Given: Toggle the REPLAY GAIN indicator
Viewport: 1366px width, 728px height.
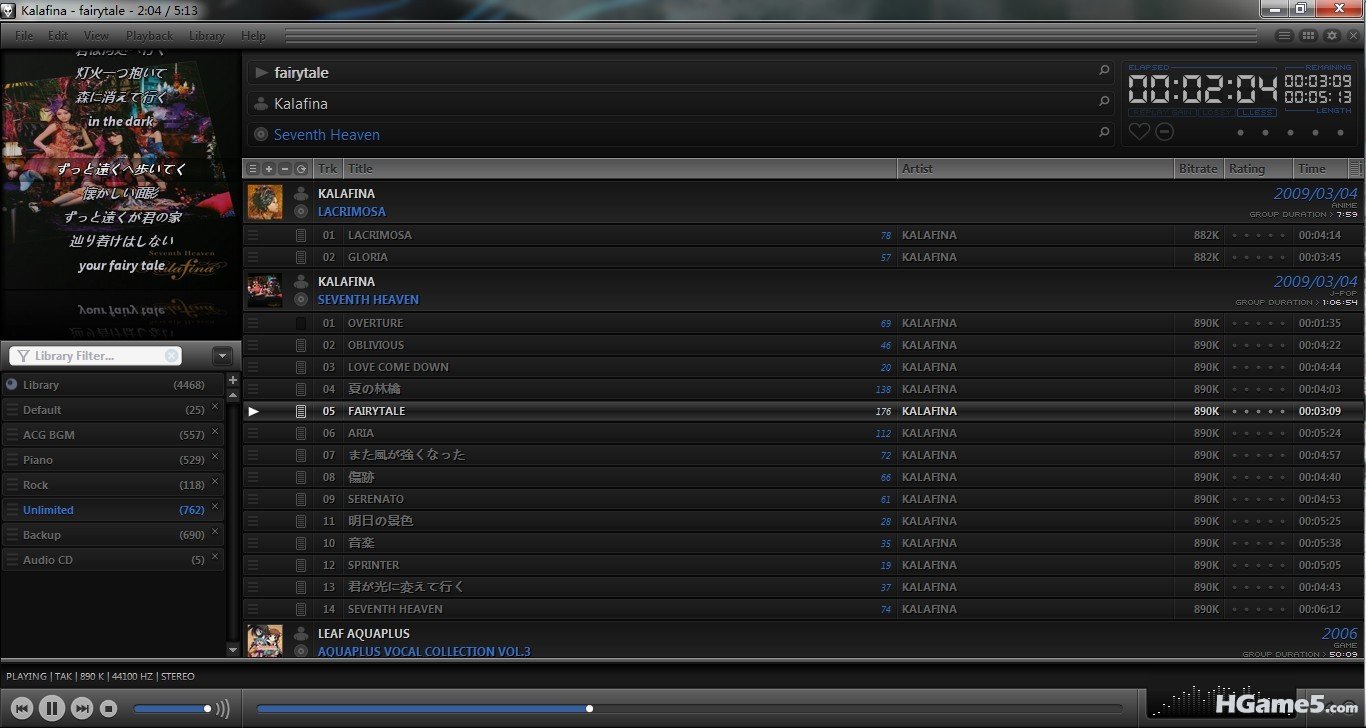Looking at the screenshot, I should click(x=1163, y=113).
